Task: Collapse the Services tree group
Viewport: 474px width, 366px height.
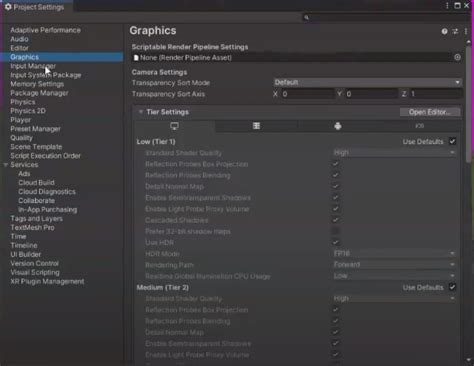Action: click(6, 165)
